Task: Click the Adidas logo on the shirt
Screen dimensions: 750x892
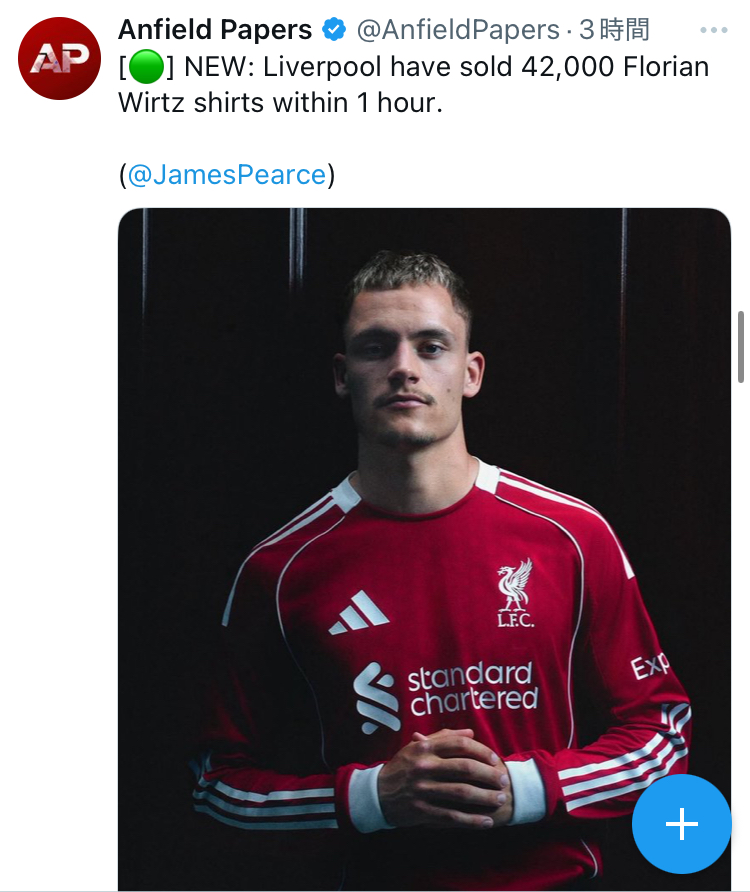Action: click(359, 612)
